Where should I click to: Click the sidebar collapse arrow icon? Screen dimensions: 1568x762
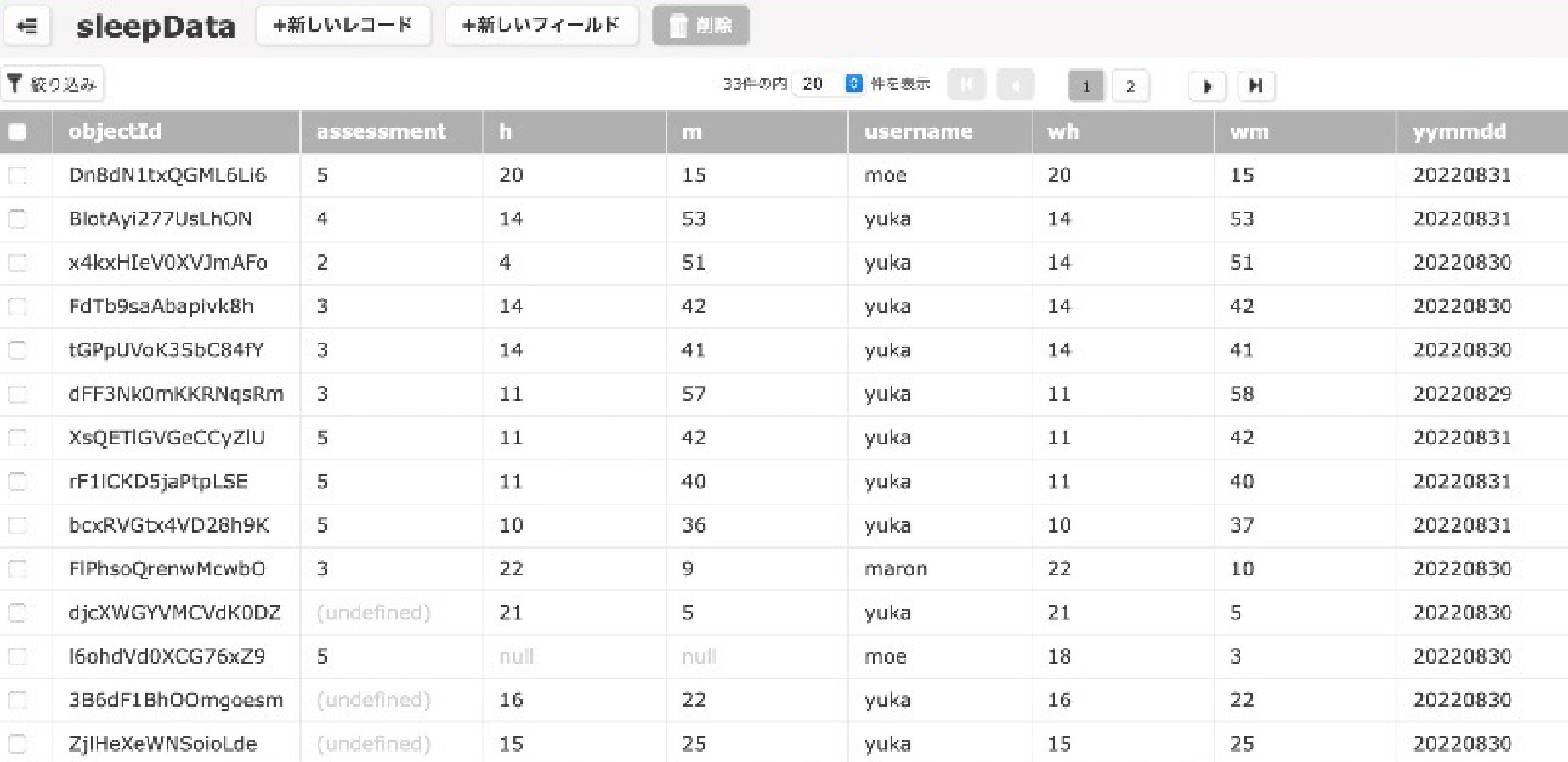pos(27,26)
